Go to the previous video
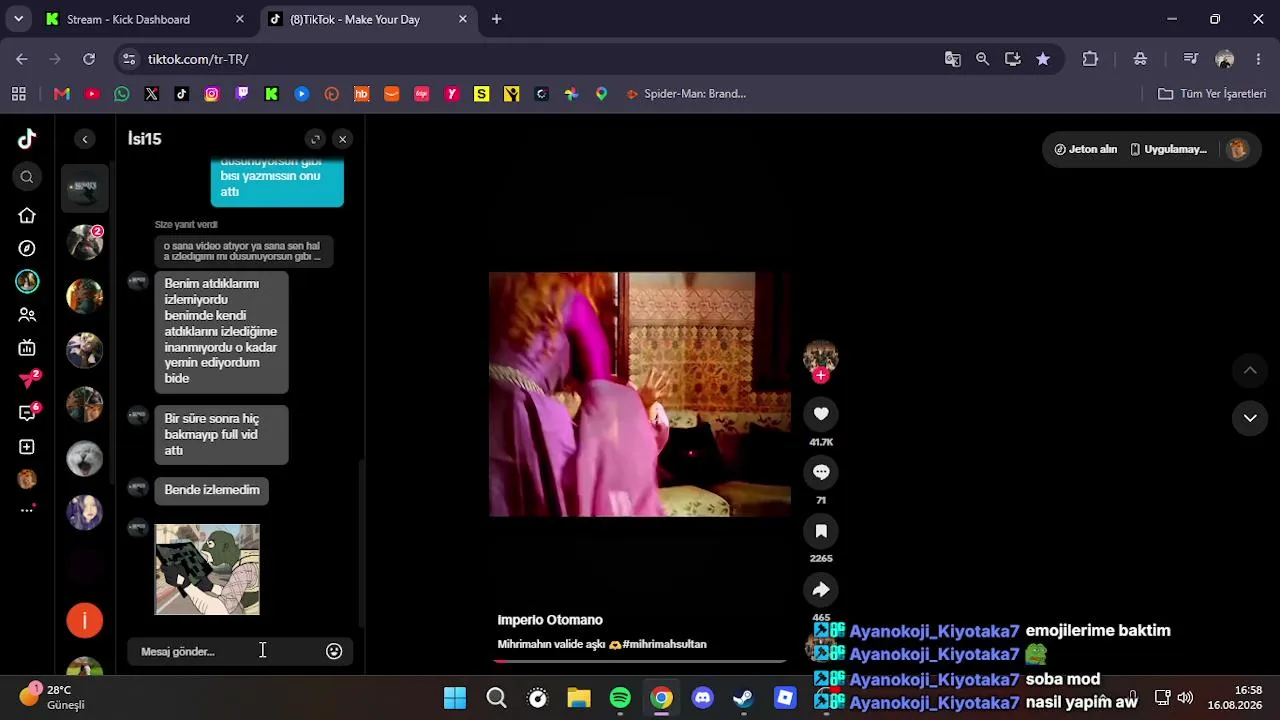 click(x=1250, y=371)
